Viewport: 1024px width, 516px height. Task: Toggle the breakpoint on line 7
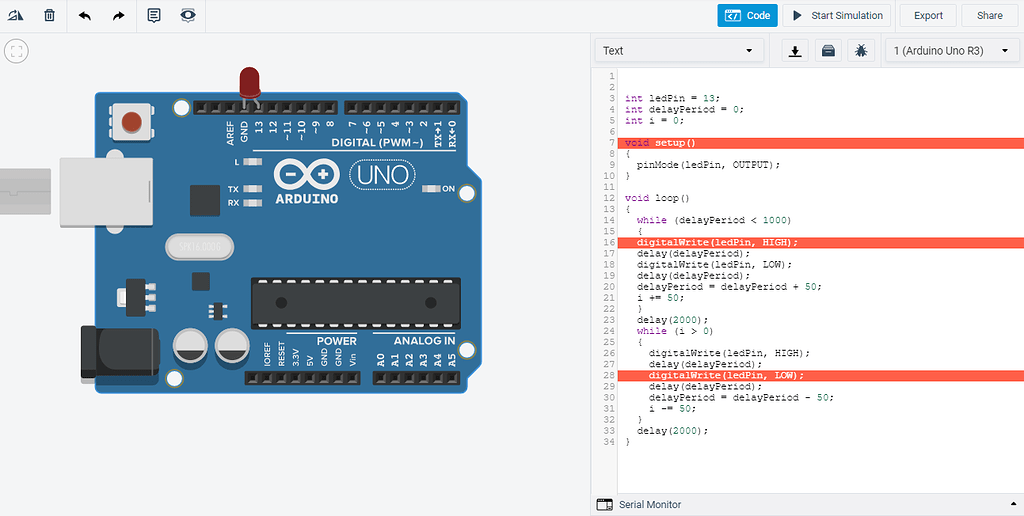609,143
